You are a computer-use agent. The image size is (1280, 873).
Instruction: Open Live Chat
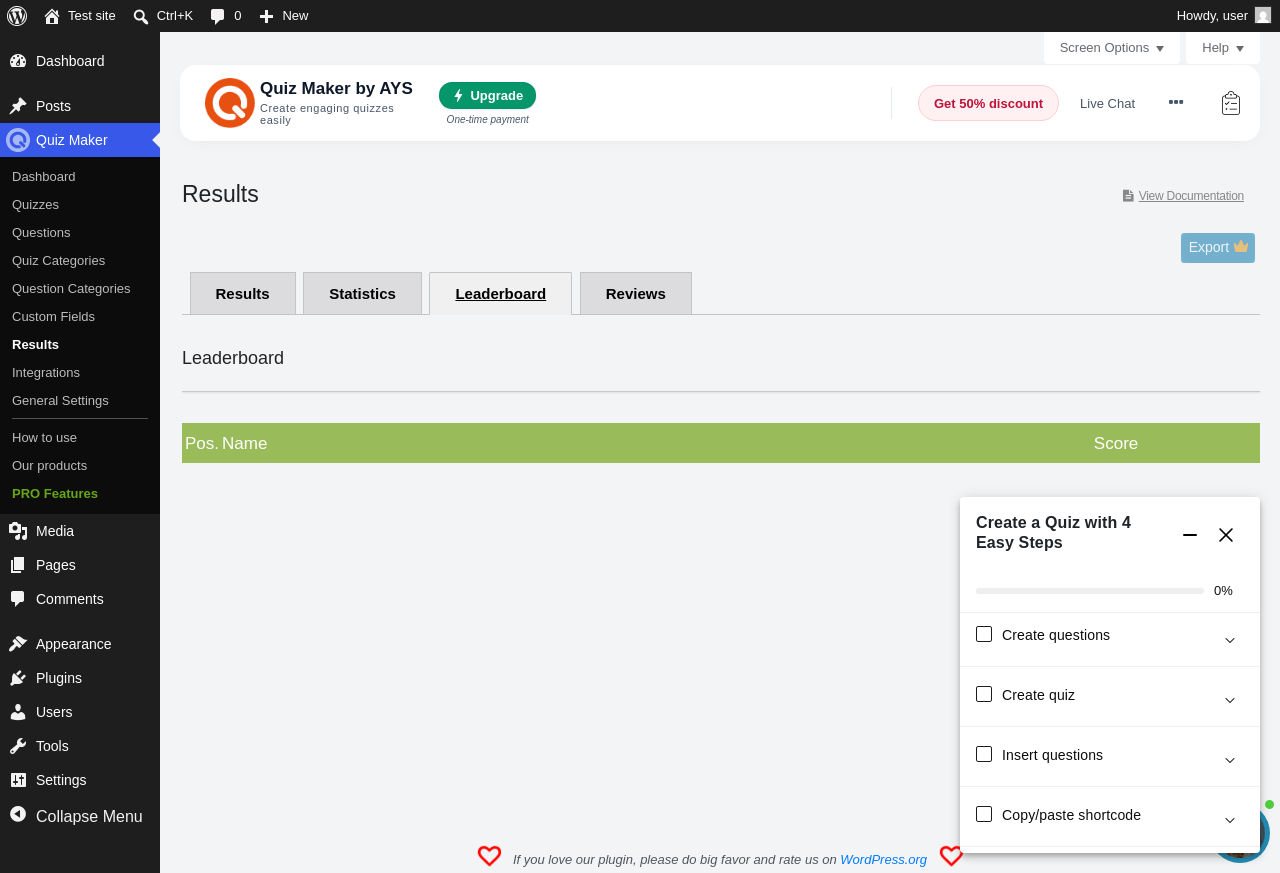click(x=1107, y=103)
